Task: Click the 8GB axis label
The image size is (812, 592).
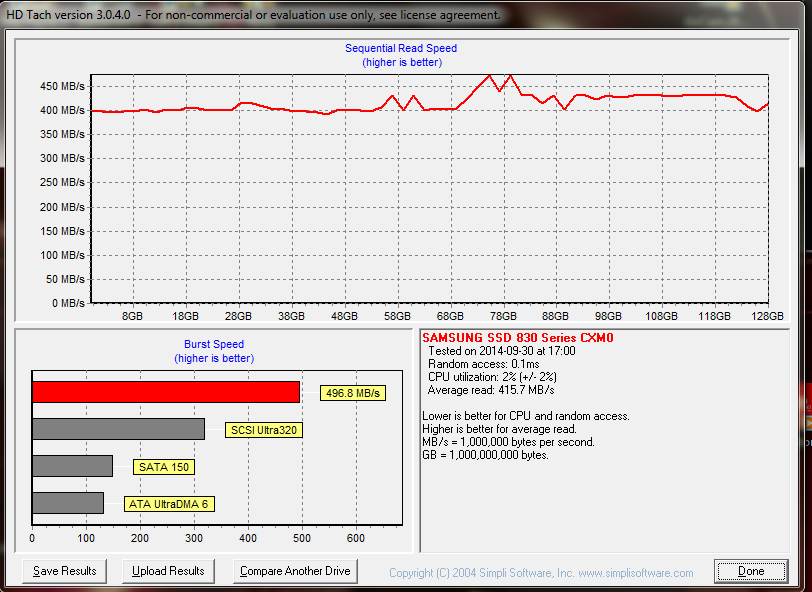Action: click(x=132, y=316)
